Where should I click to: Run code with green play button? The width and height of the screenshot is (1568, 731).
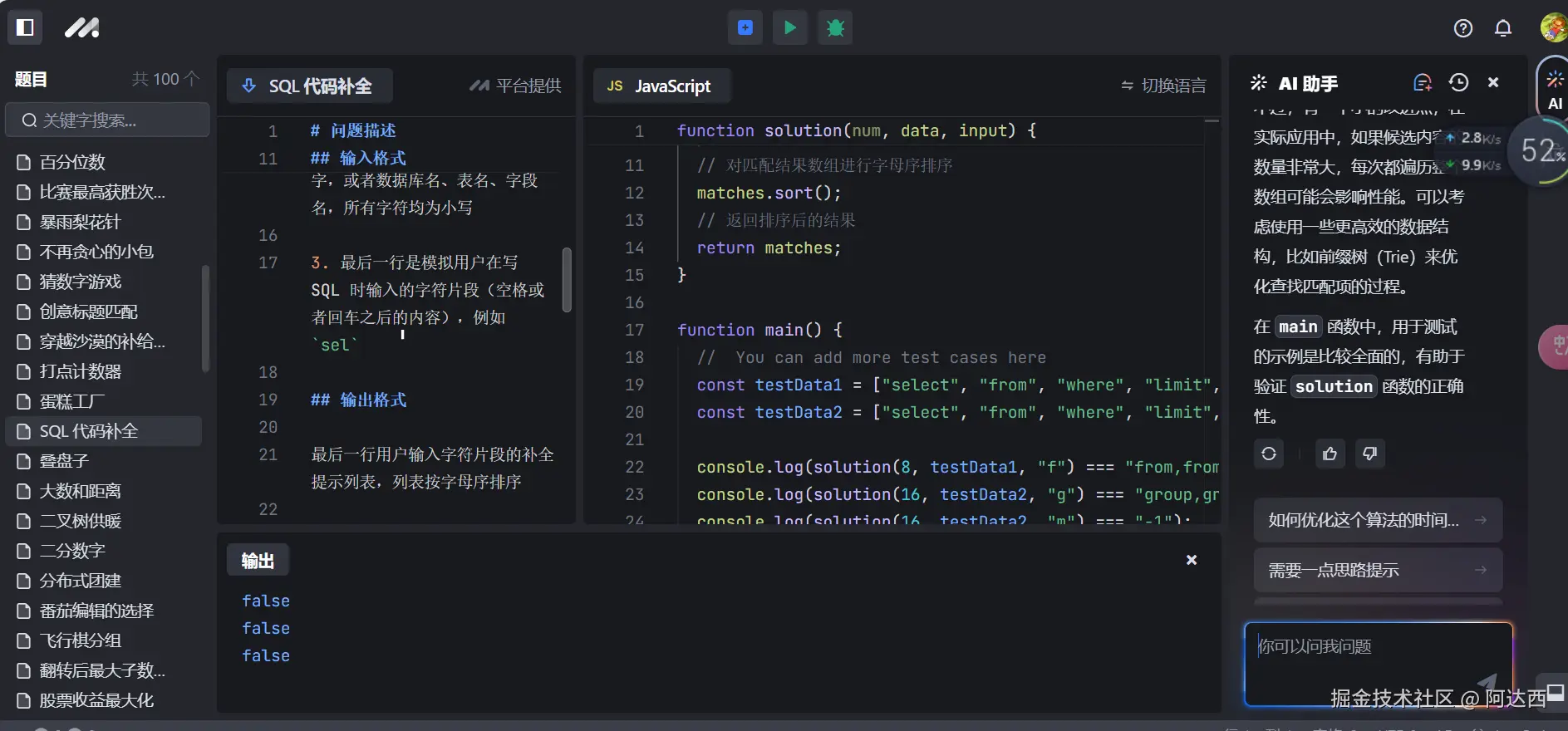coord(789,27)
